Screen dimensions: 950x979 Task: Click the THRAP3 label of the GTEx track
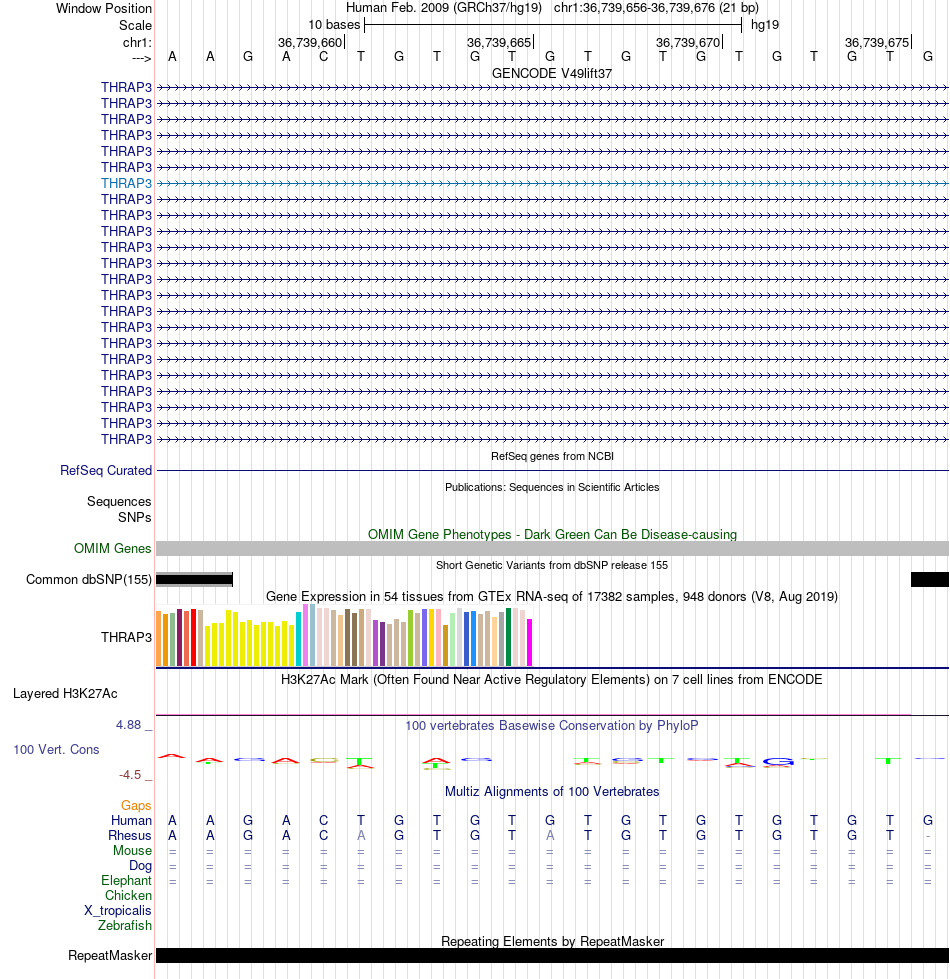127,637
